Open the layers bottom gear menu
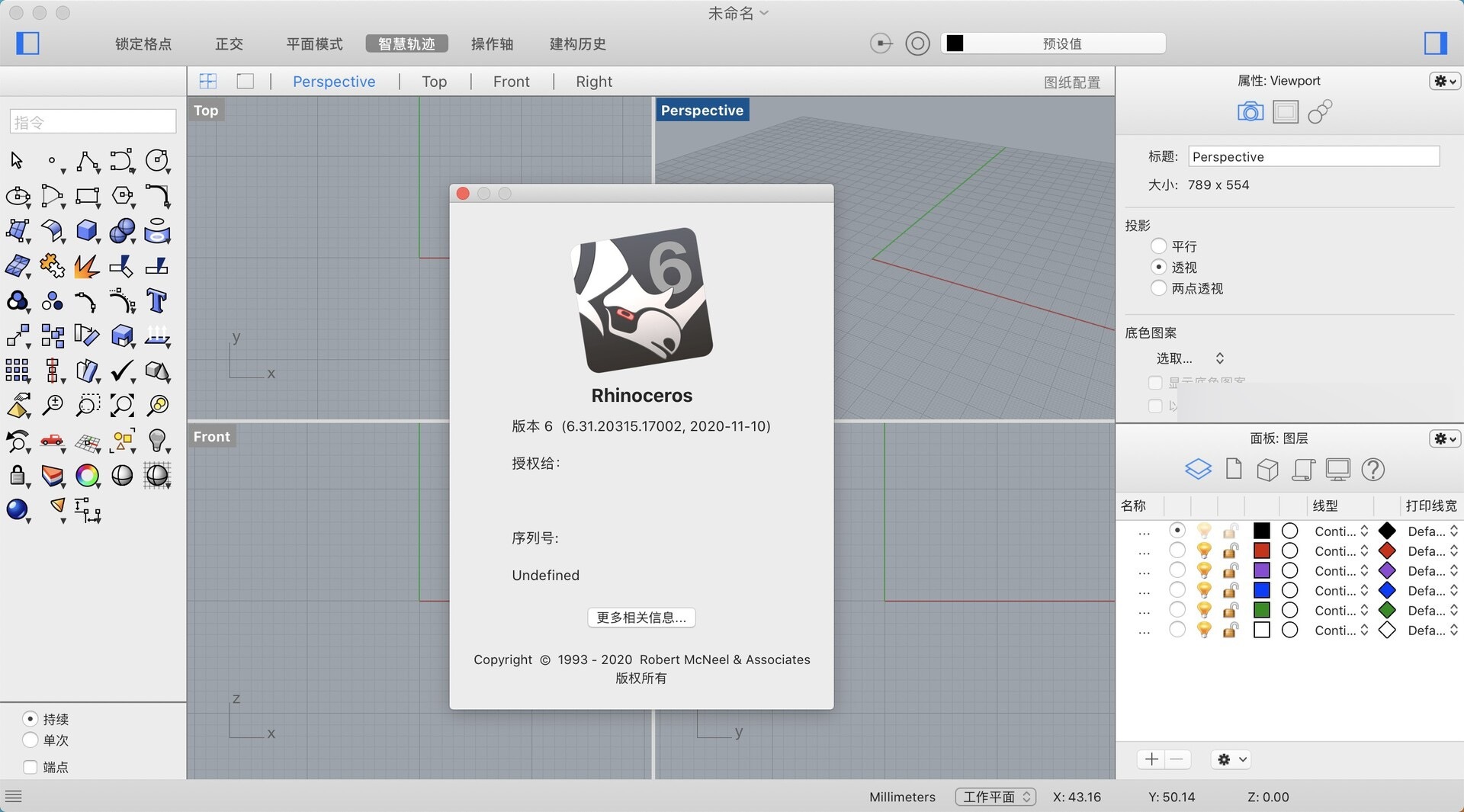 pyautogui.click(x=1231, y=759)
